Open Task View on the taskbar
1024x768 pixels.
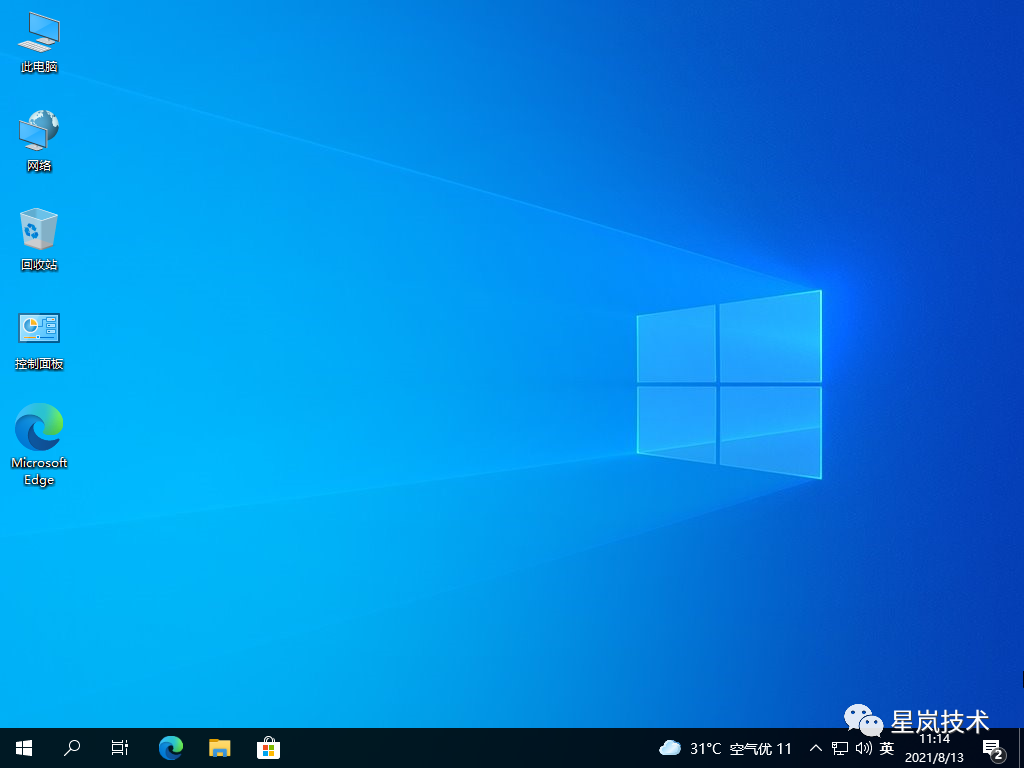click(x=119, y=747)
